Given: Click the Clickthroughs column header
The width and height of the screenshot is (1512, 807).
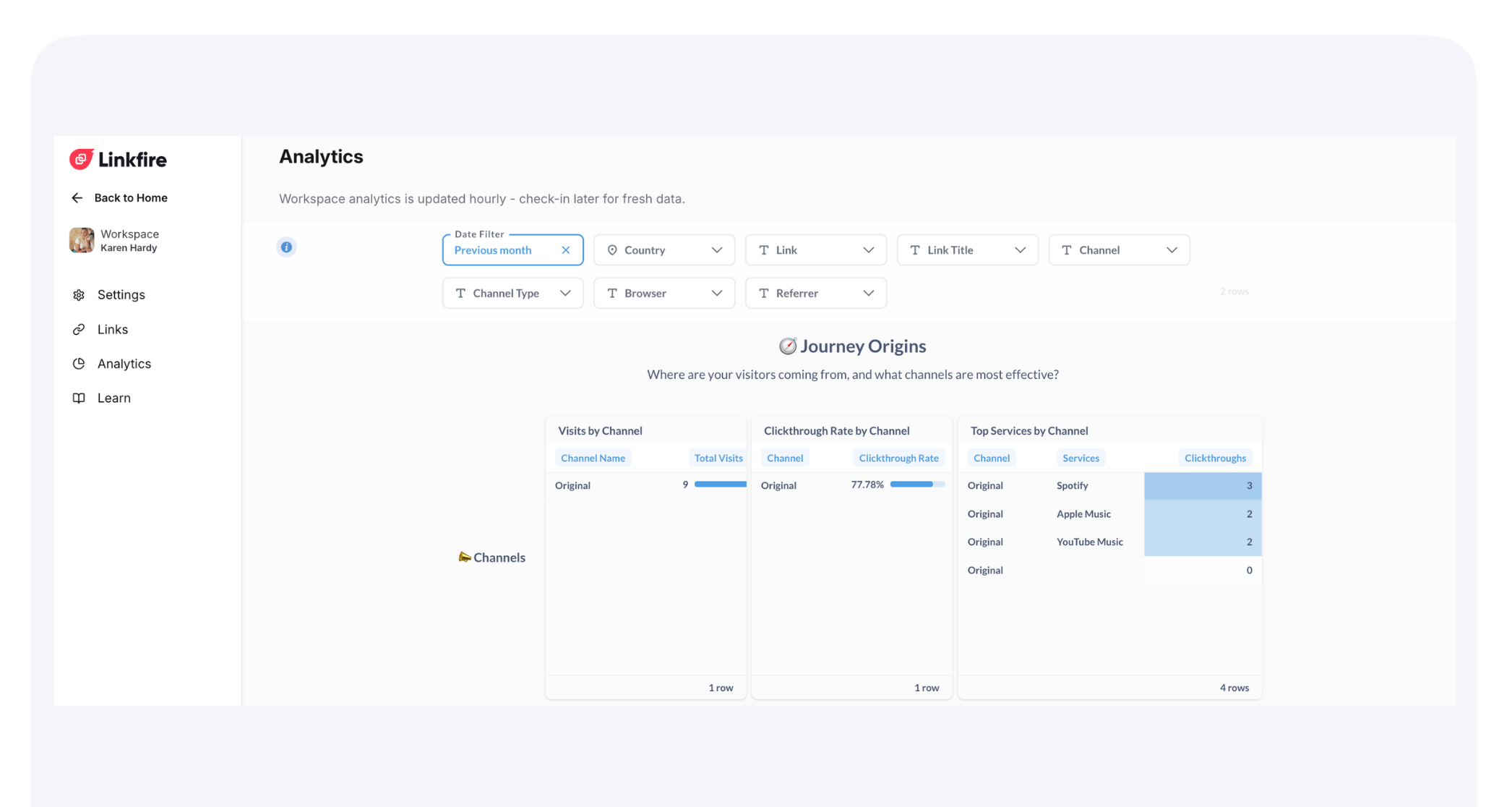Looking at the screenshot, I should [x=1214, y=458].
